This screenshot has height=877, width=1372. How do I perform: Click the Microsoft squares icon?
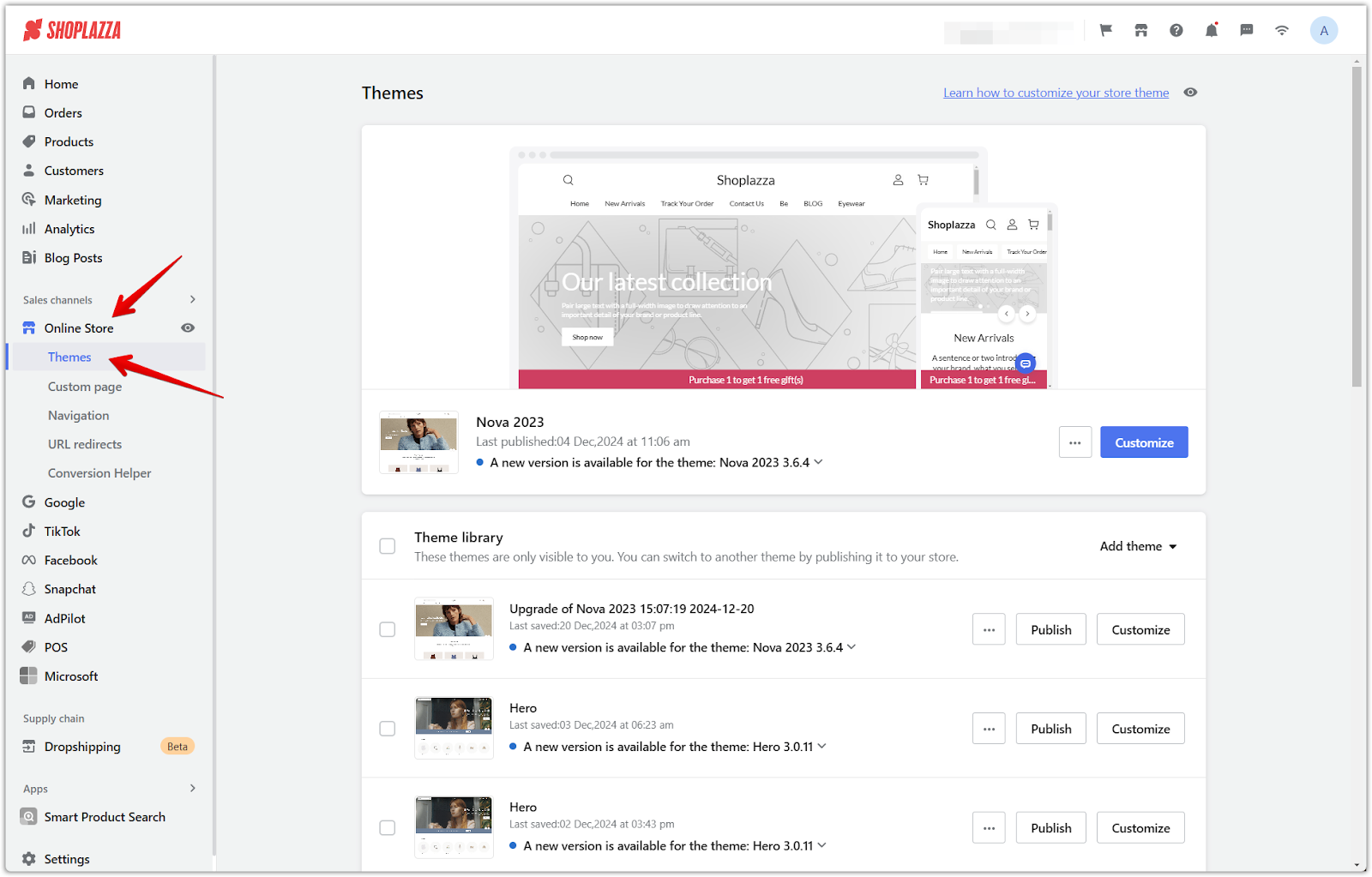pyautogui.click(x=28, y=676)
